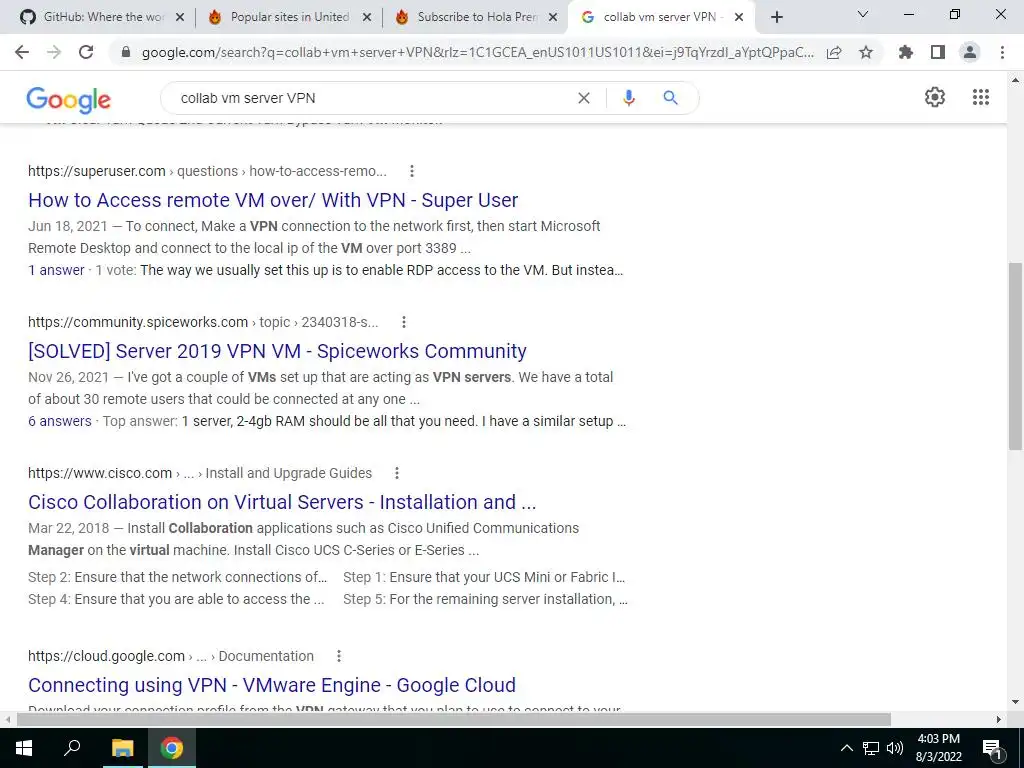
Task: Close the Popular sites tab
Action: (367, 18)
